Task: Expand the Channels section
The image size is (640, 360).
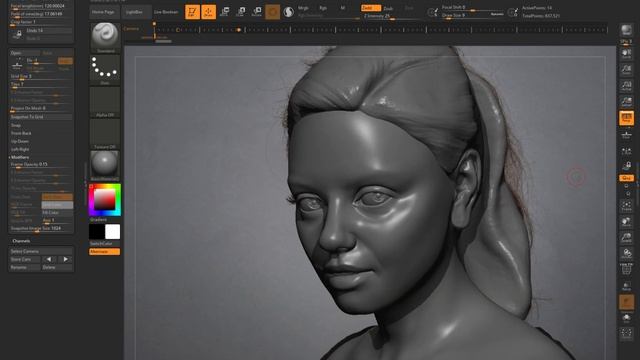Action: pyautogui.click(x=21, y=241)
